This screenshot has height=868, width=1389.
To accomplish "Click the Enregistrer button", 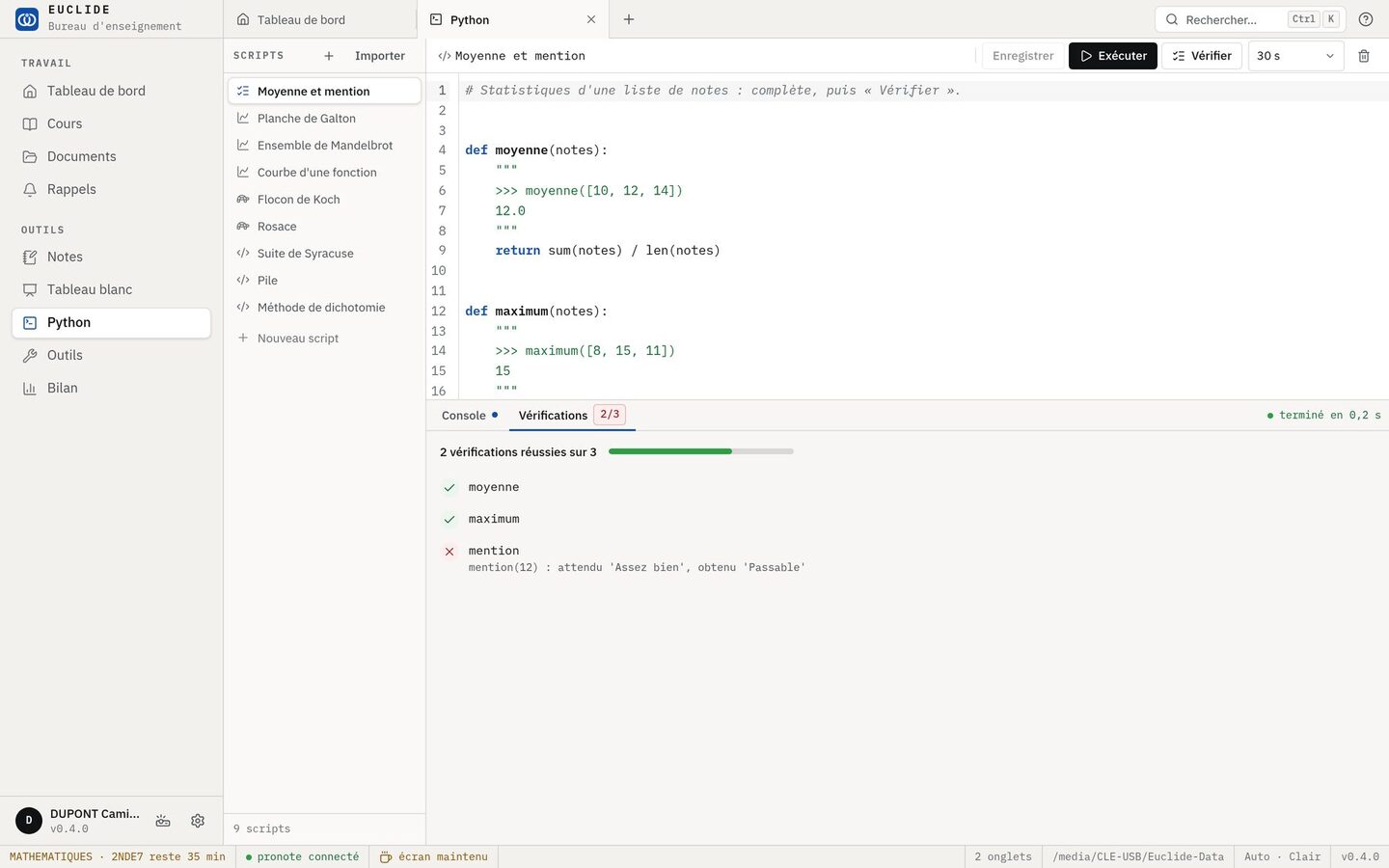I will tap(1023, 56).
